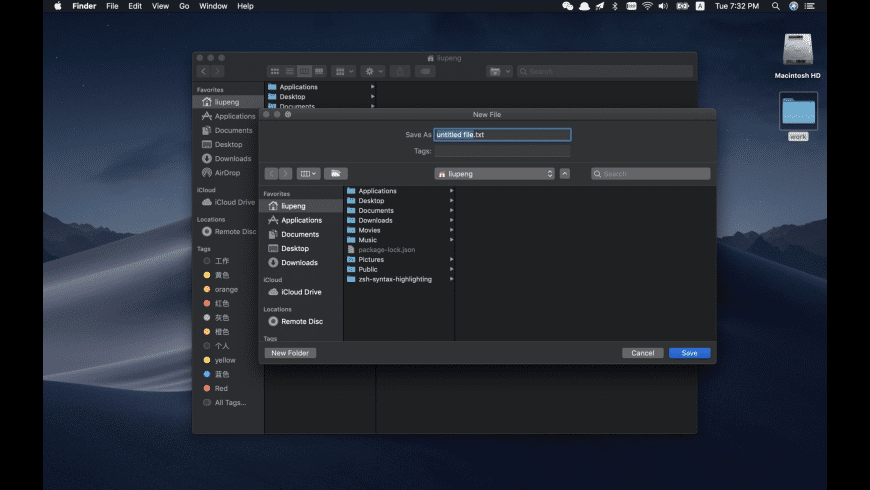Click the Save button
The image size is (870, 490).
point(689,353)
